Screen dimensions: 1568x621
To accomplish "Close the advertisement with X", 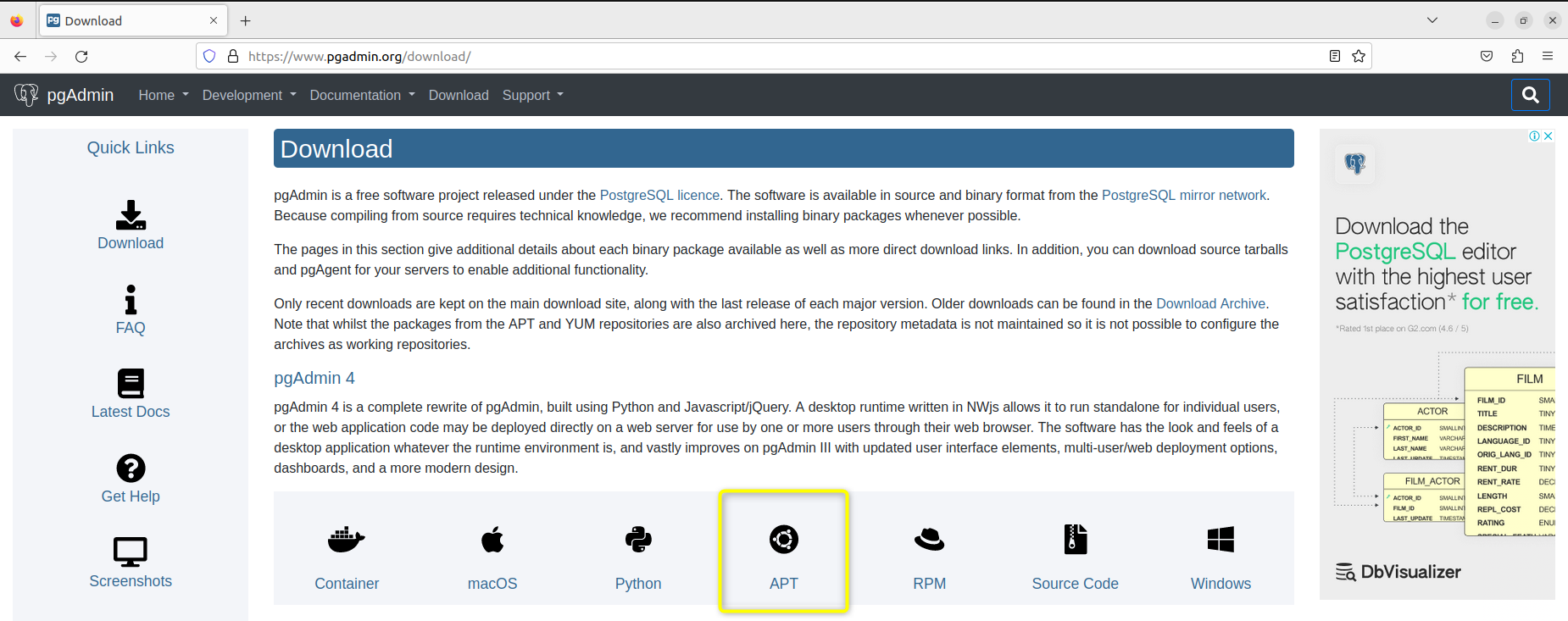I will click(1549, 136).
